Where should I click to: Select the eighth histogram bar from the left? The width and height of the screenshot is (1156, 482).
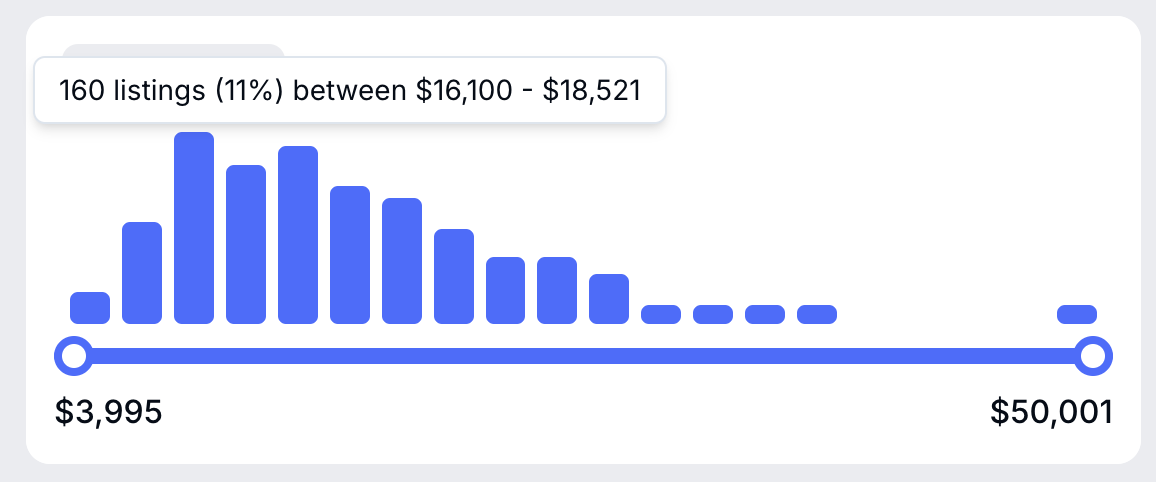pyautogui.click(x=454, y=277)
